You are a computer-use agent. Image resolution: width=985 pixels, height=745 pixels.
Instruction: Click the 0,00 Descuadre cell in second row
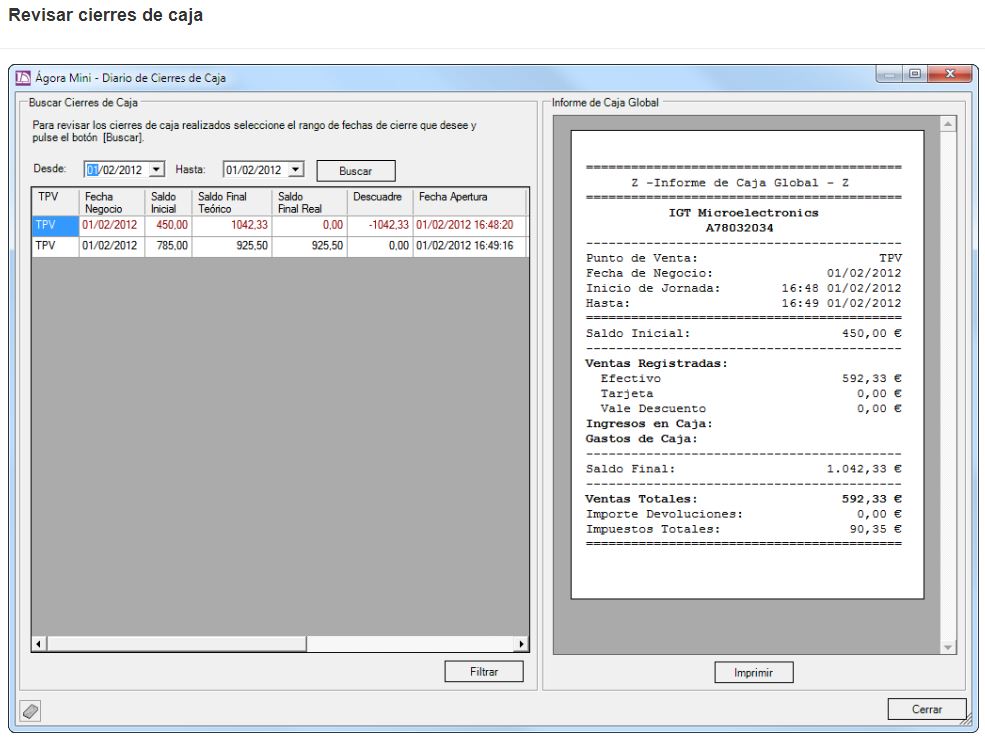pos(380,246)
